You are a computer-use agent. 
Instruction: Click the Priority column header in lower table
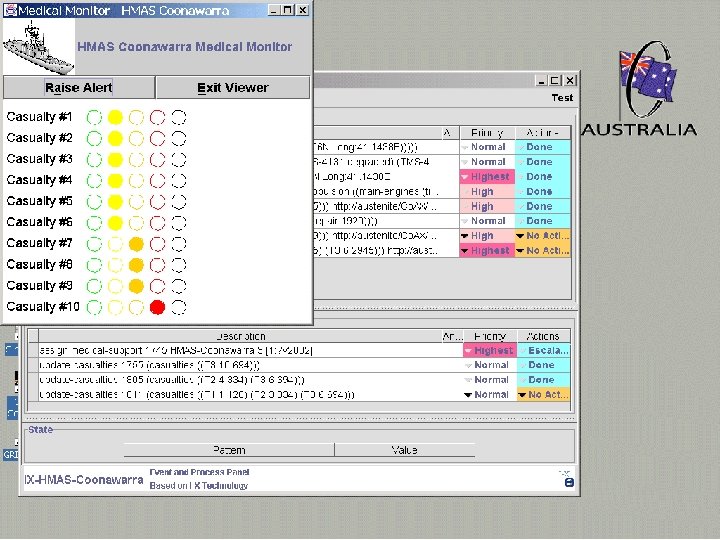point(490,336)
